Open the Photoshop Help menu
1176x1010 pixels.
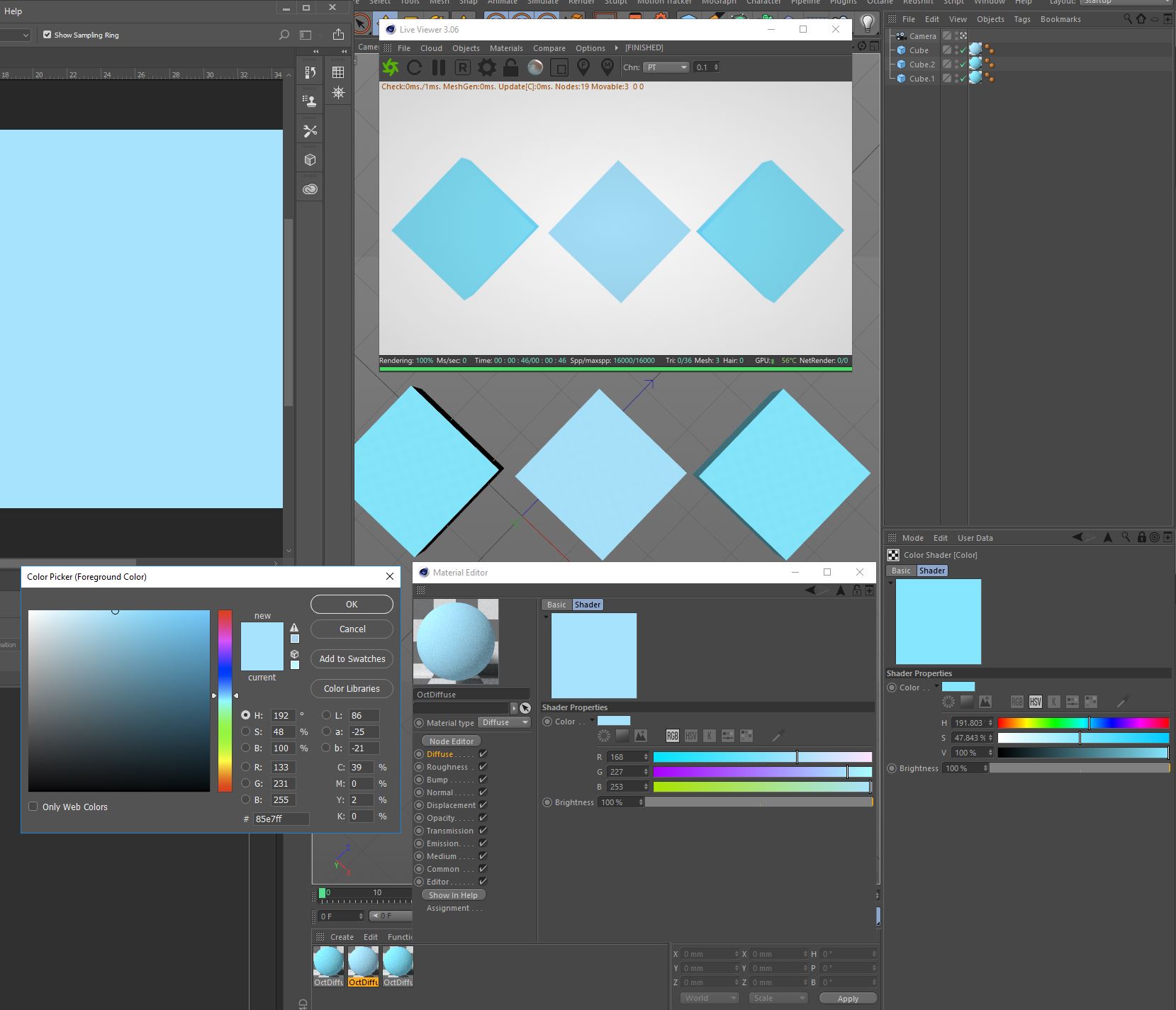click(x=13, y=11)
